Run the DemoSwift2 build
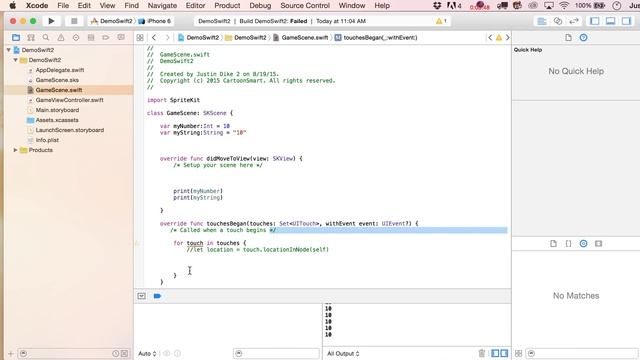 coord(51,21)
